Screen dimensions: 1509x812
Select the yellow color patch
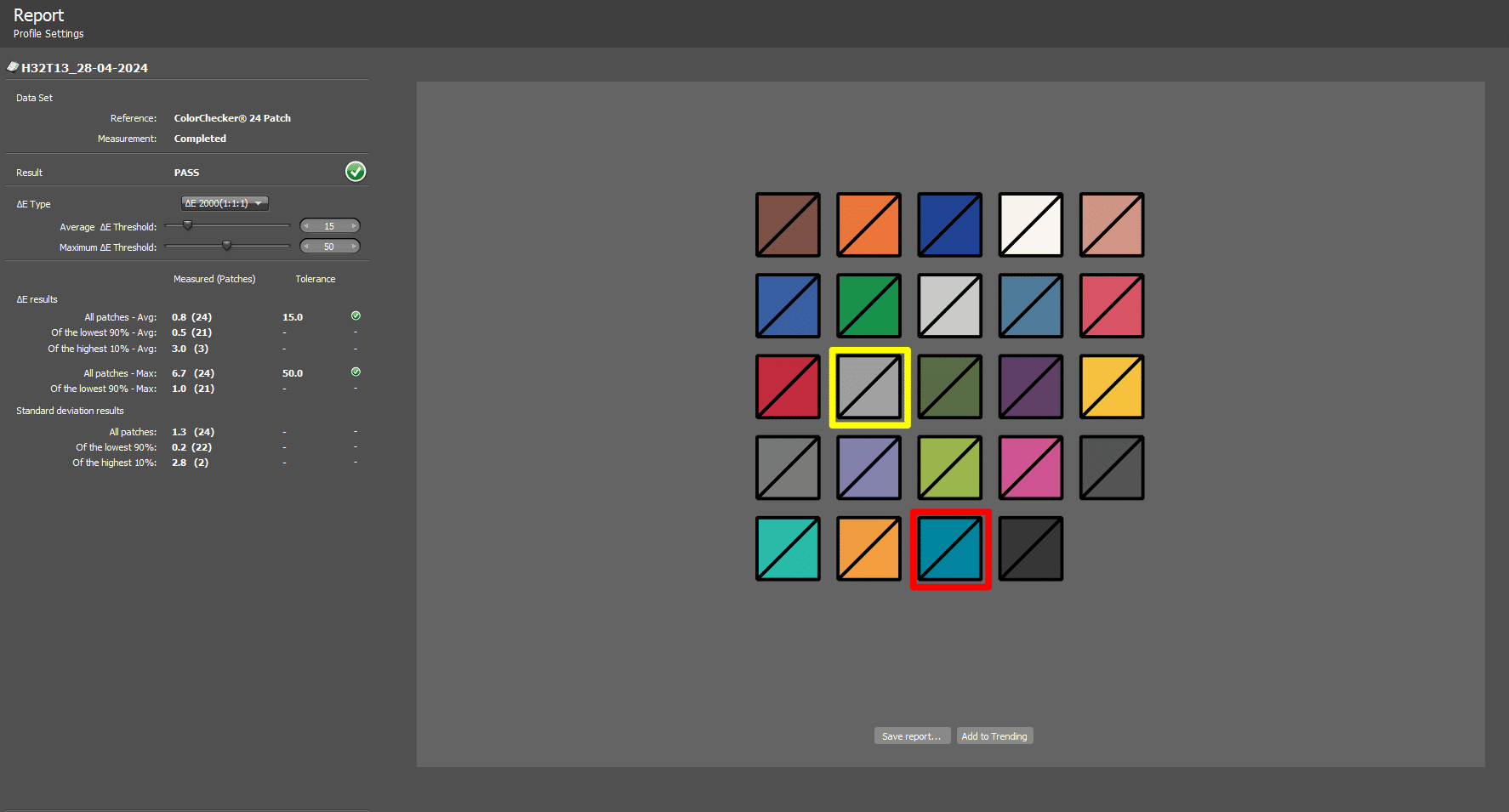click(1112, 388)
